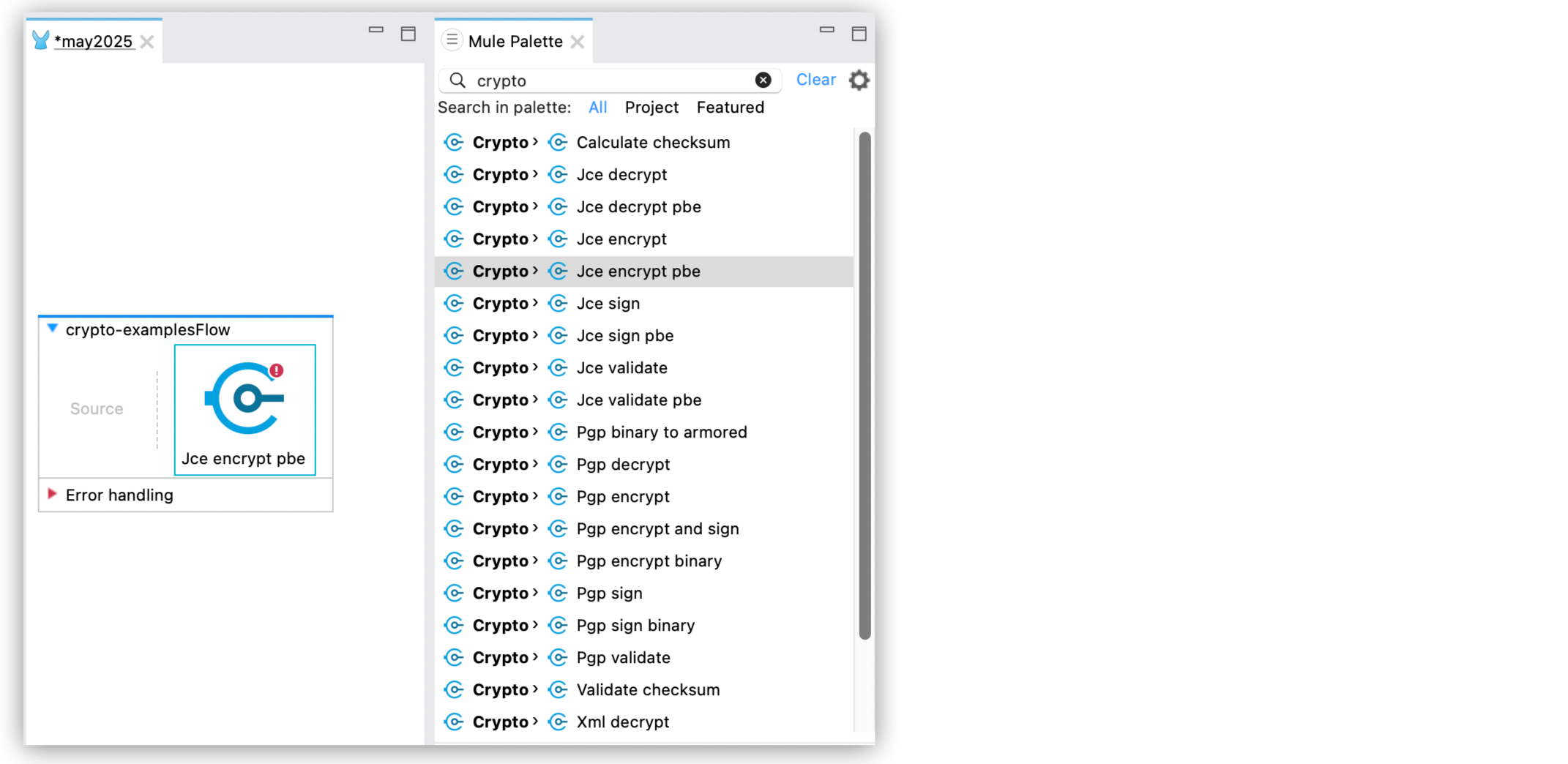
Task: Select the Jce encrypt Crypto operation icon
Action: [x=558, y=239]
